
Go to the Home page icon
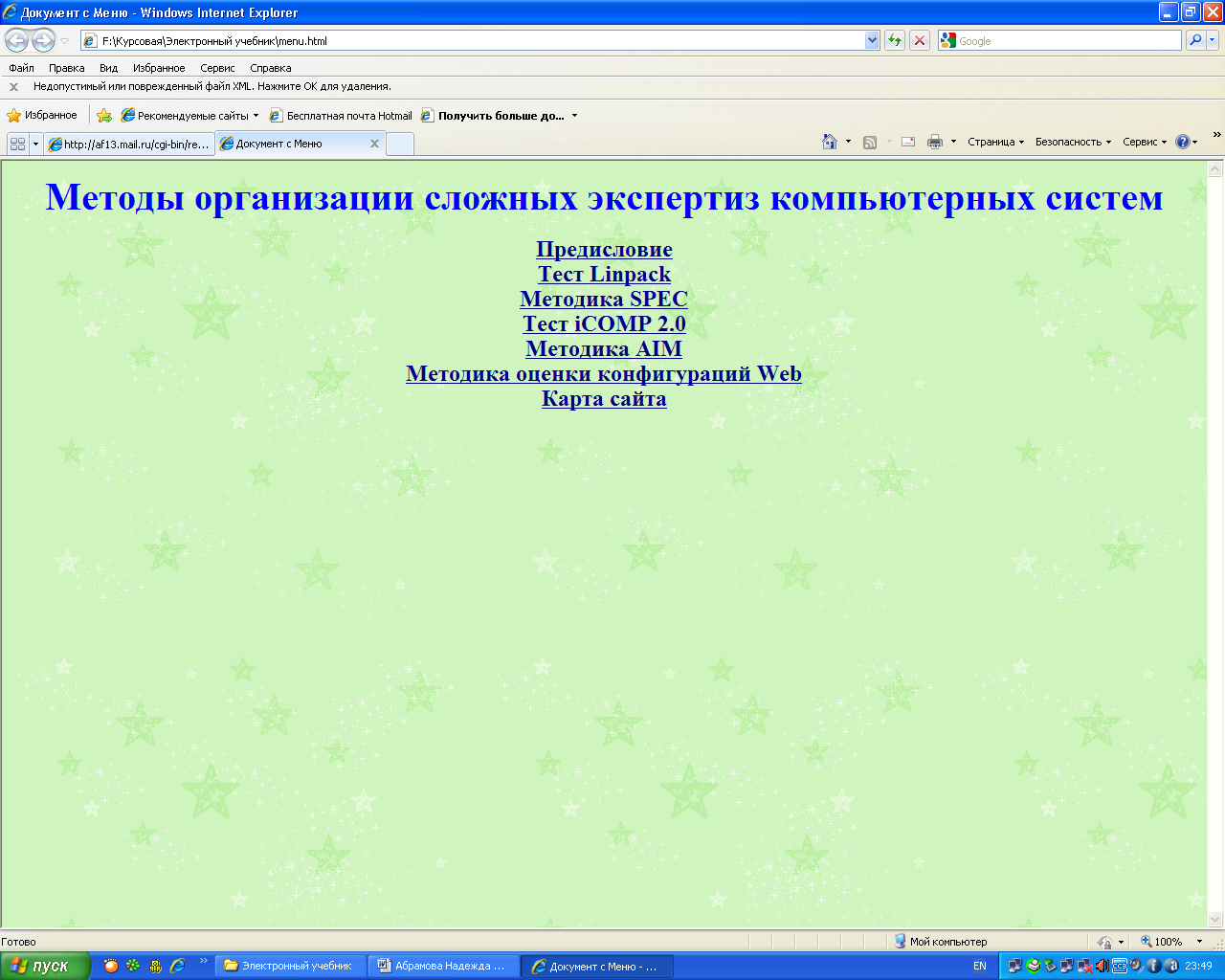click(830, 142)
